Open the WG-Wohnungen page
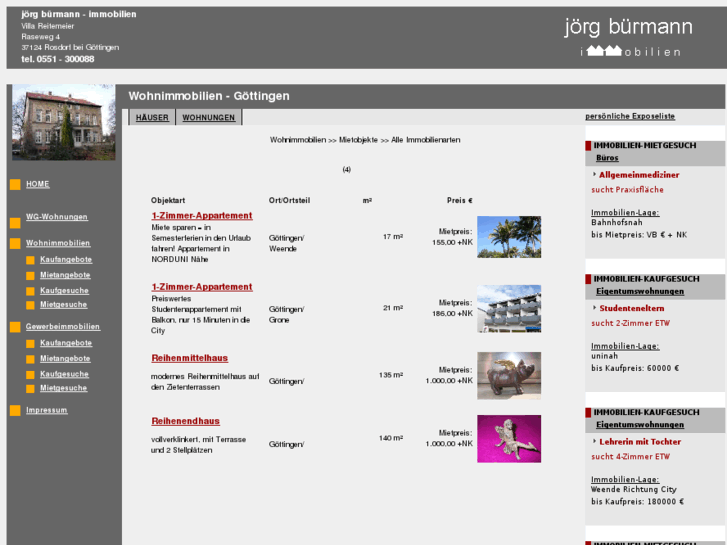 click(57, 217)
